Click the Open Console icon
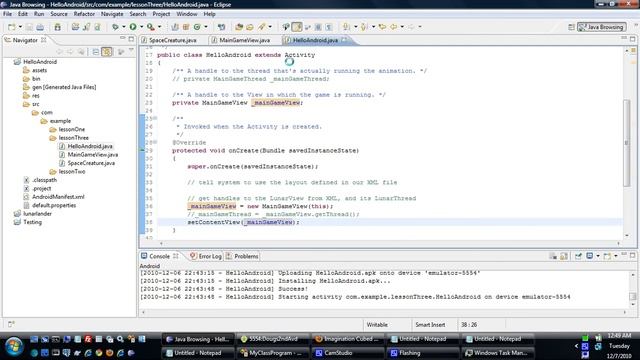 click(607, 256)
